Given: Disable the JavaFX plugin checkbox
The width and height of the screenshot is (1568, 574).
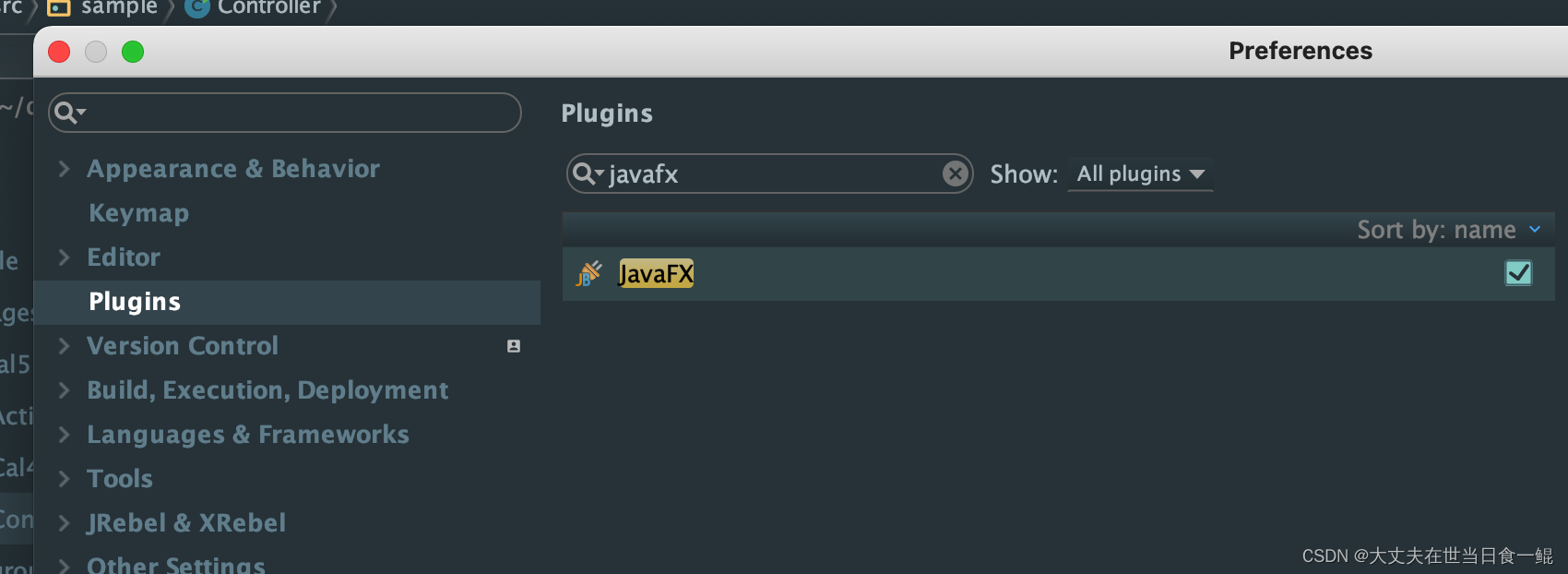Looking at the screenshot, I should click(x=1518, y=273).
